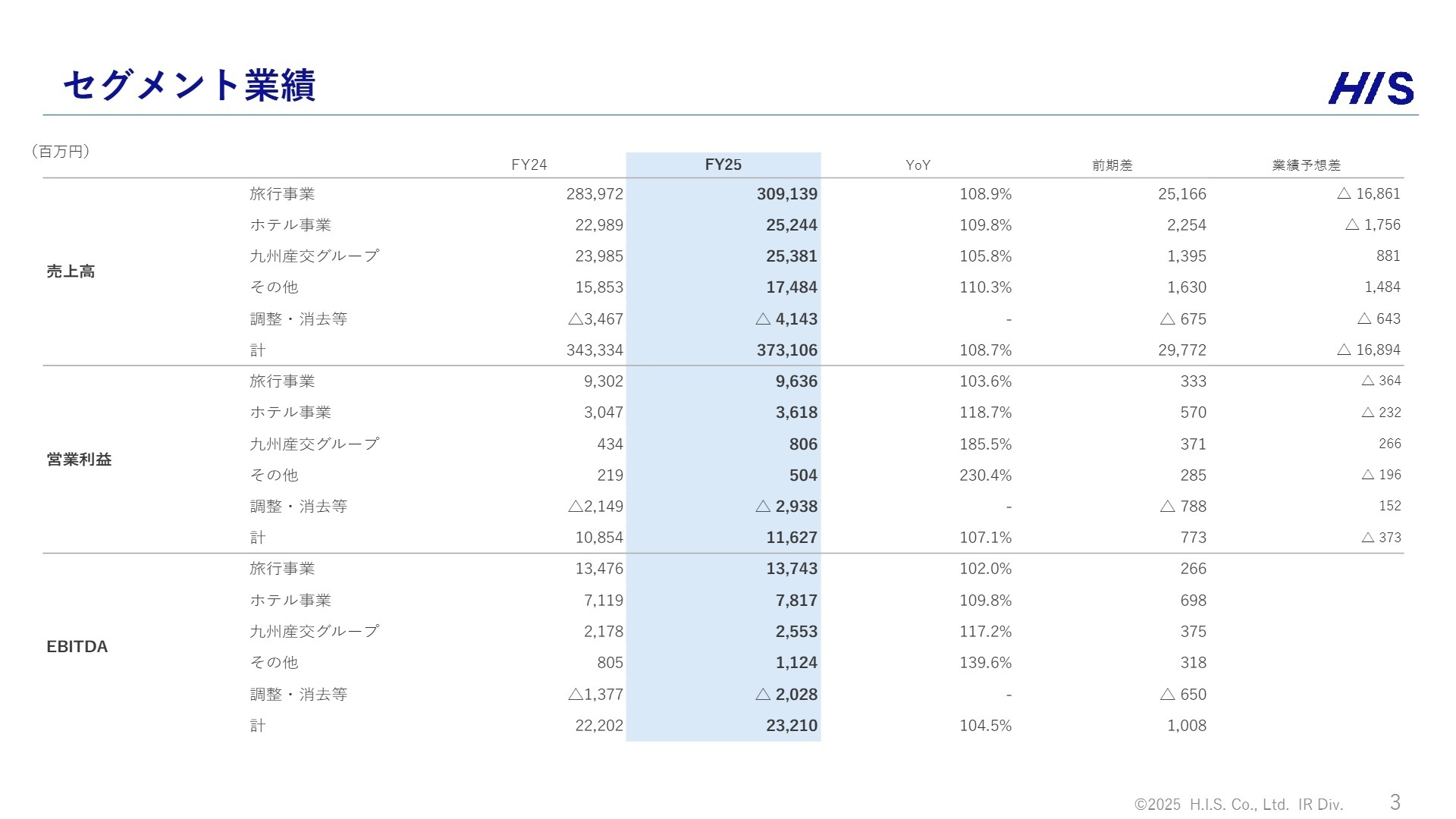Image resolution: width=1456 pixels, height=819 pixels.
Task: Click the FY25 travel sales value 309,139
Action: [786, 194]
